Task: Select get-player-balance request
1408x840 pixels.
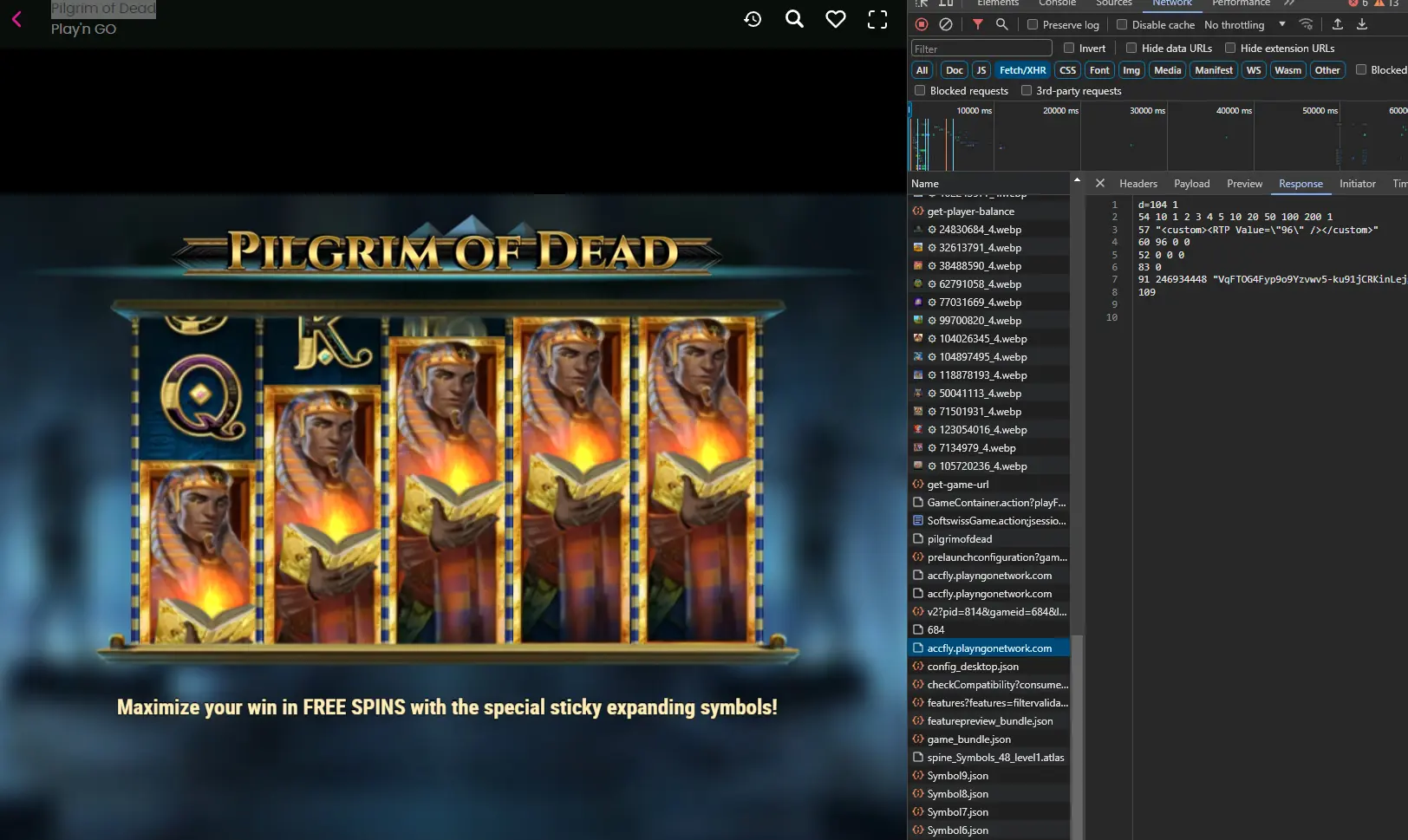Action: pos(988,212)
